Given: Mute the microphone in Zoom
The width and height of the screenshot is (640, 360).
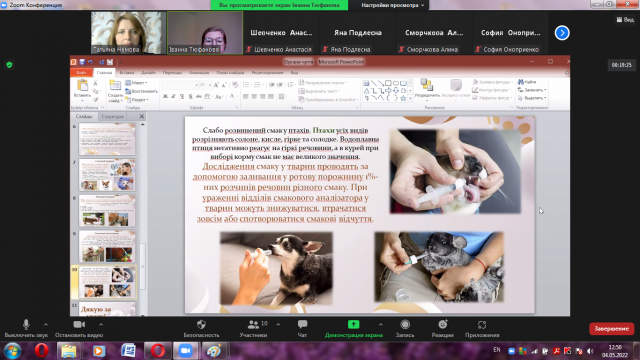Looking at the screenshot, I should pyautogui.click(x=26, y=328).
